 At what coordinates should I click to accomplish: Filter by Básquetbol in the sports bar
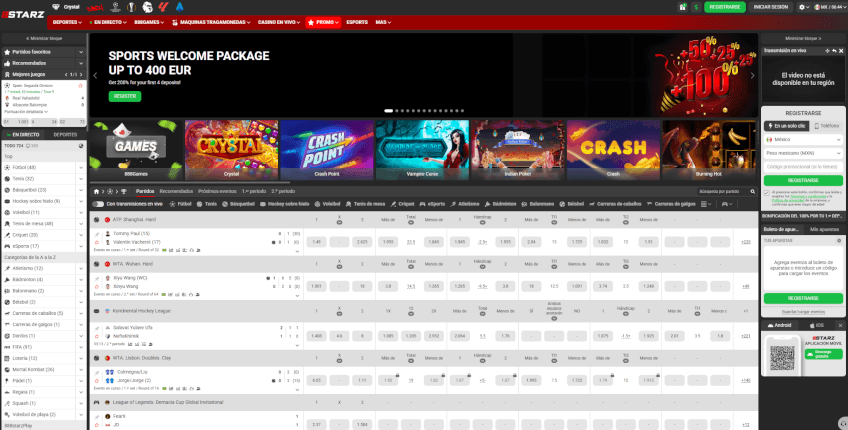237,204
